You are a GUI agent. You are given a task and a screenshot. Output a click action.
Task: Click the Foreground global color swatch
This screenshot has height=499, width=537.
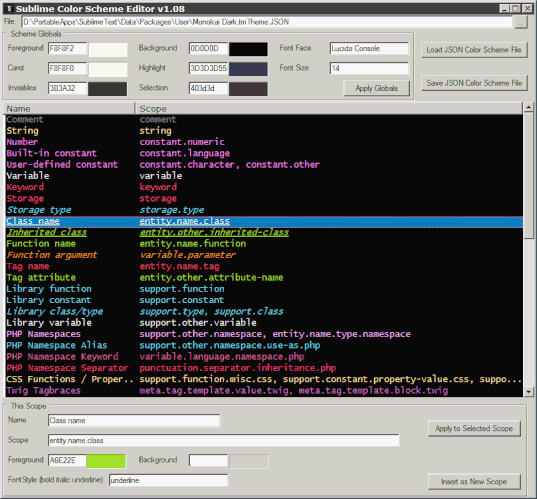point(108,49)
